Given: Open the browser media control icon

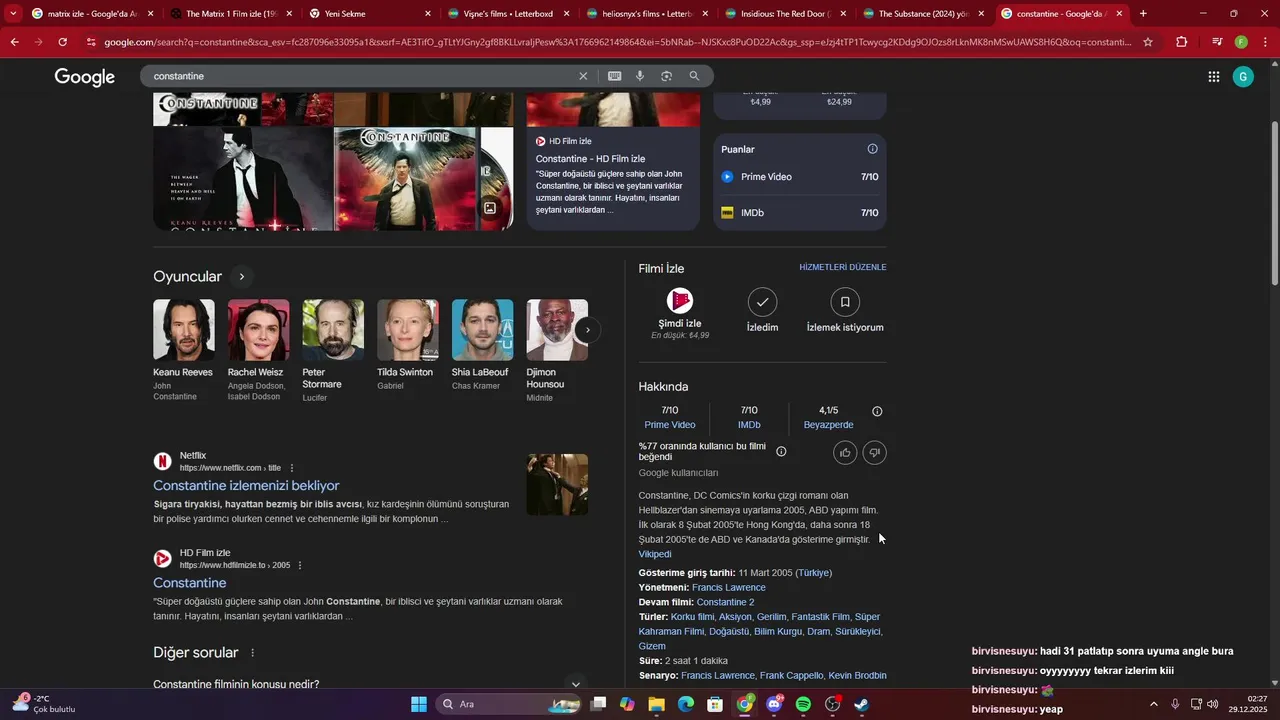Looking at the screenshot, I should point(1217,42).
